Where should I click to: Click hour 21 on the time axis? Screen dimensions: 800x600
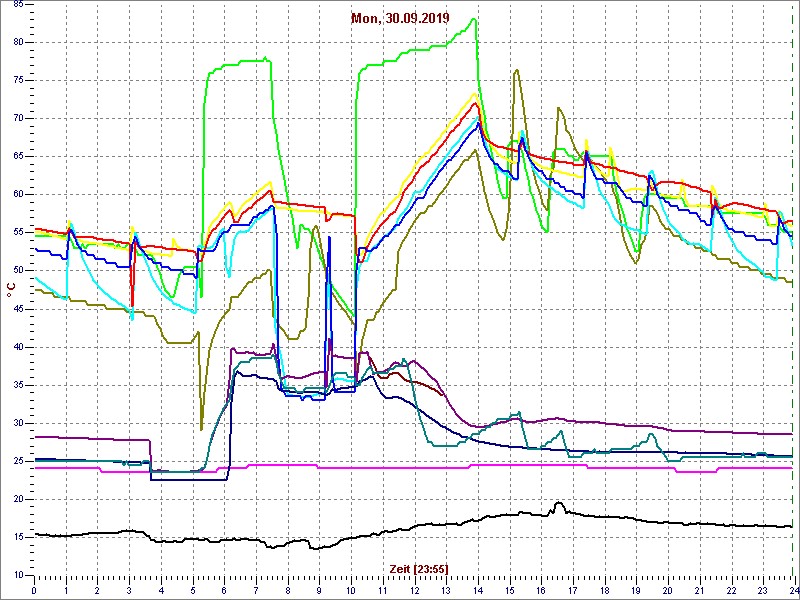(x=698, y=591)
